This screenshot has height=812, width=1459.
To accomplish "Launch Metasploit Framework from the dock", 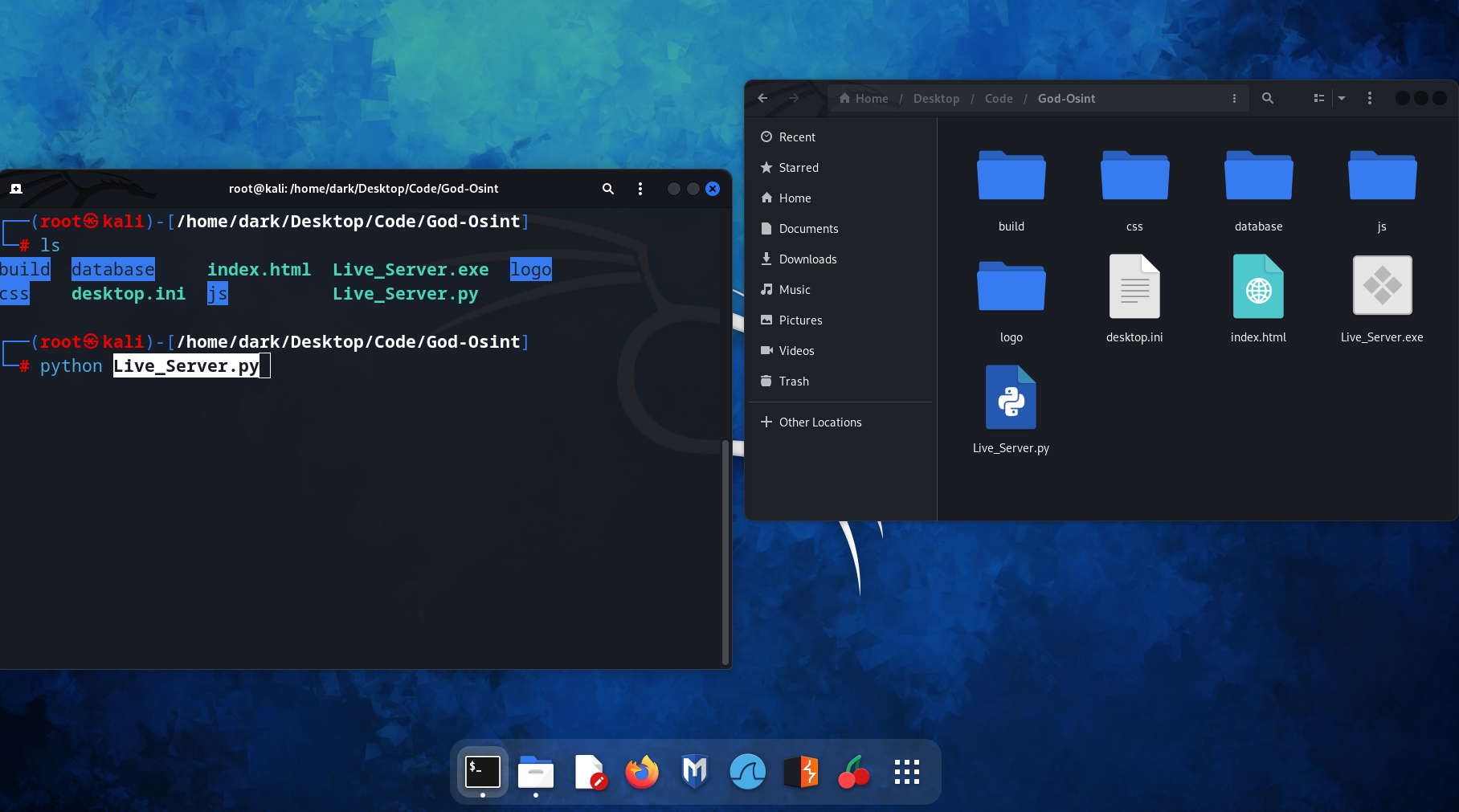I will coord(694,771).
